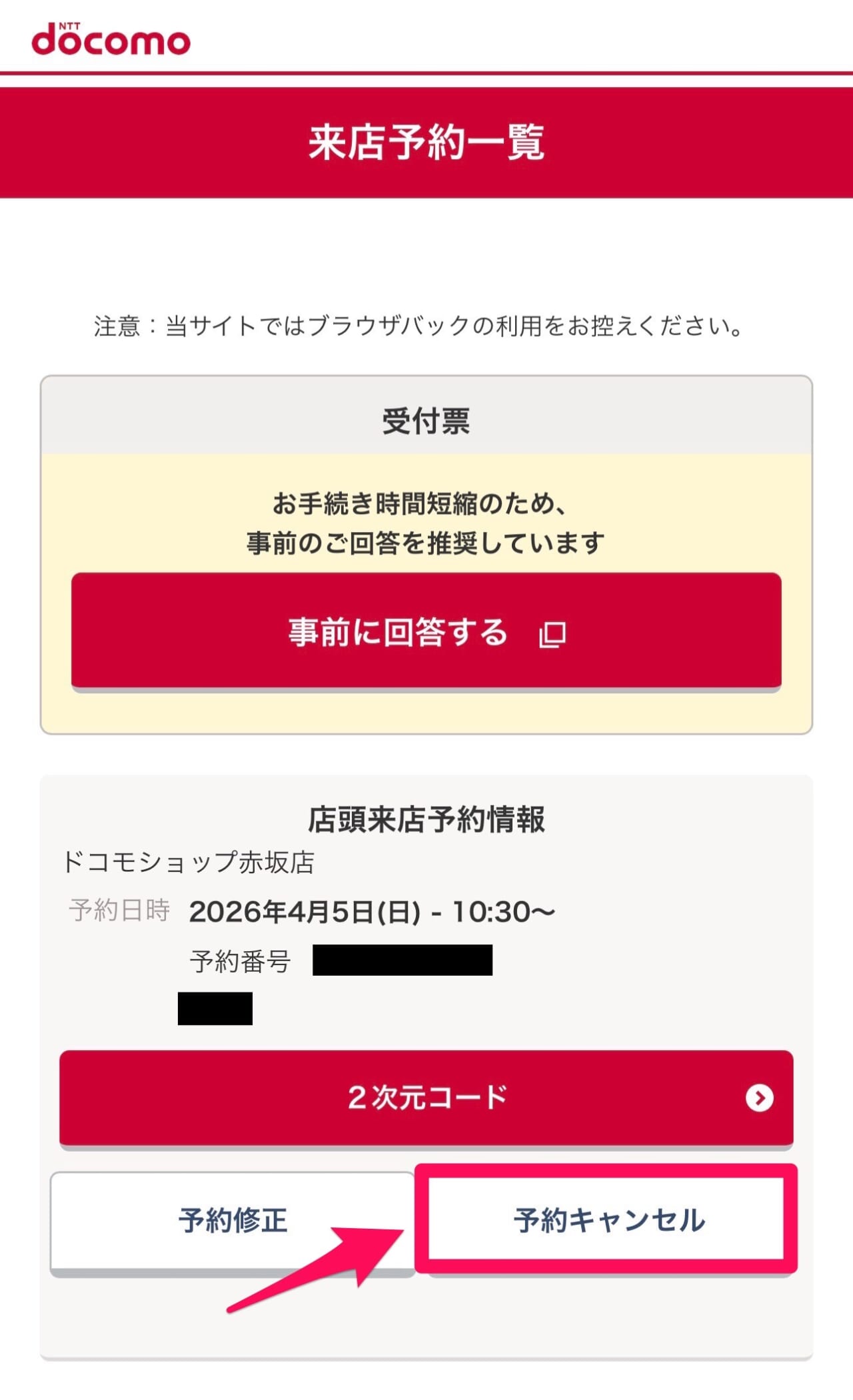The height and width of the screenshot is (1400, 853).
Task: Click the お手続き時間短縮のため text line
Action: pyautogui.click(x=420, y=504)
